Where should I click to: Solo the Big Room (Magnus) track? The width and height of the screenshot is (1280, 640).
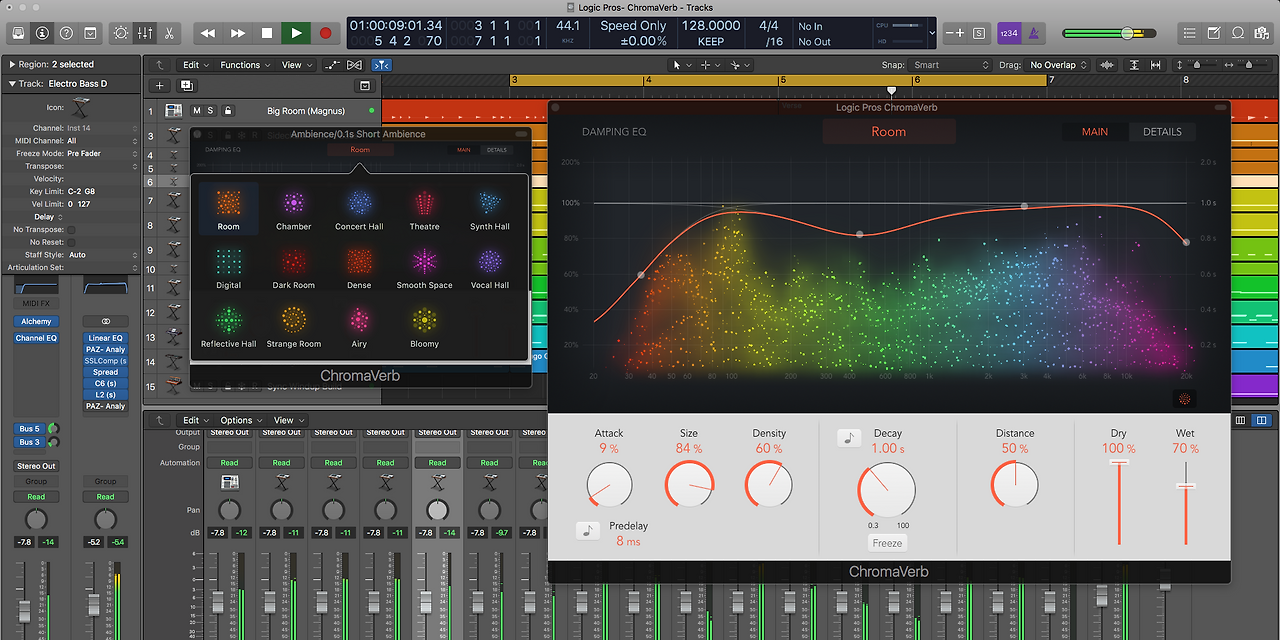[x=210, y=111]
